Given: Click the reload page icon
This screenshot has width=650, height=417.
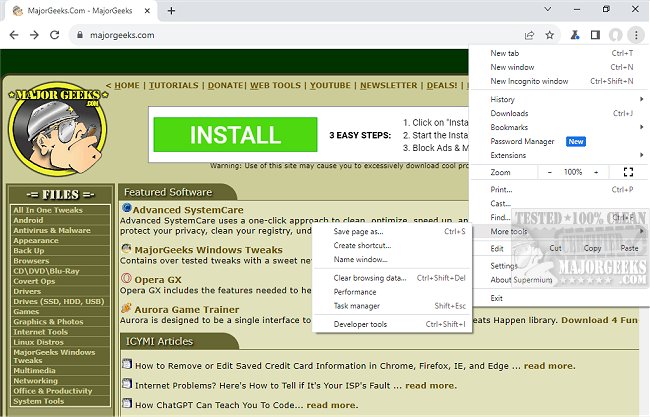Looking at the screenshot, I should [56, 34].
